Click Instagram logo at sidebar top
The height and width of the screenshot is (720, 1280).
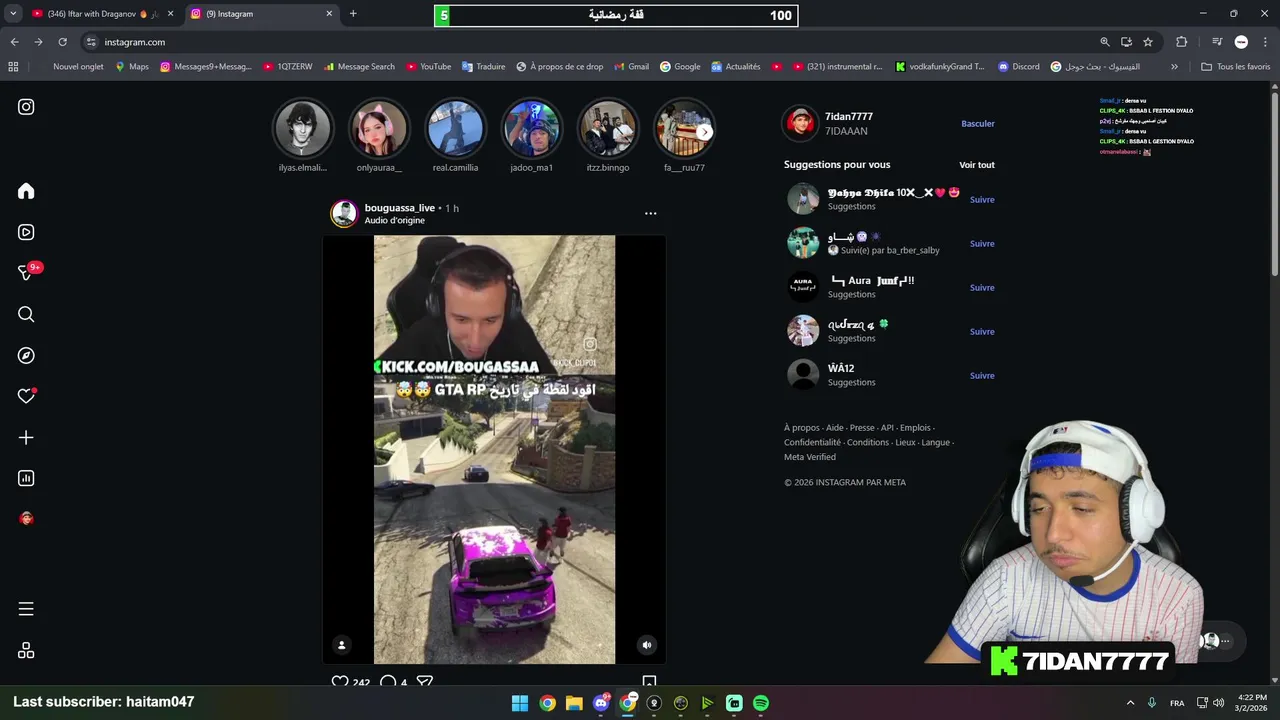coord(26,107)
